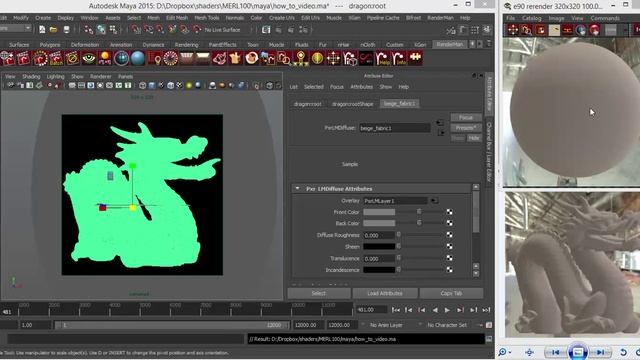The height and width of the screenshot is (360, 640).
Task: Click the Save Scene disk icon
Action: (66, 30)
